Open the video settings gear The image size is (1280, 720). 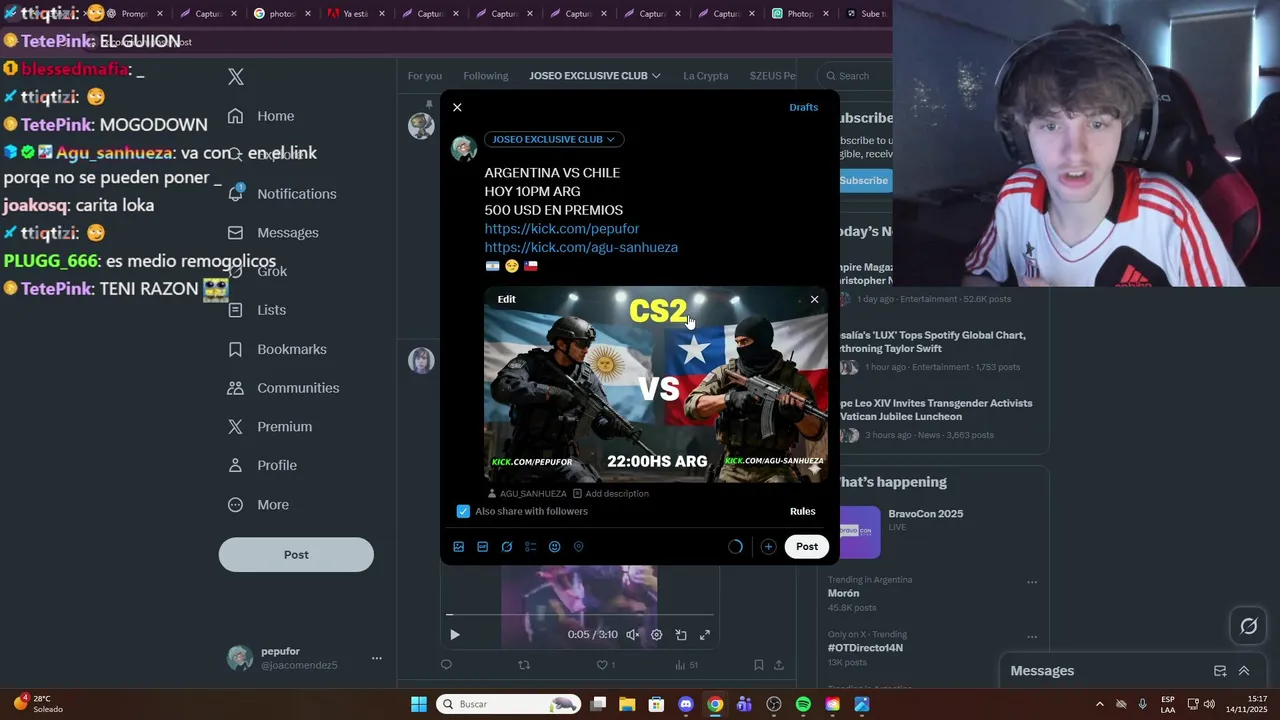[657, 635]
